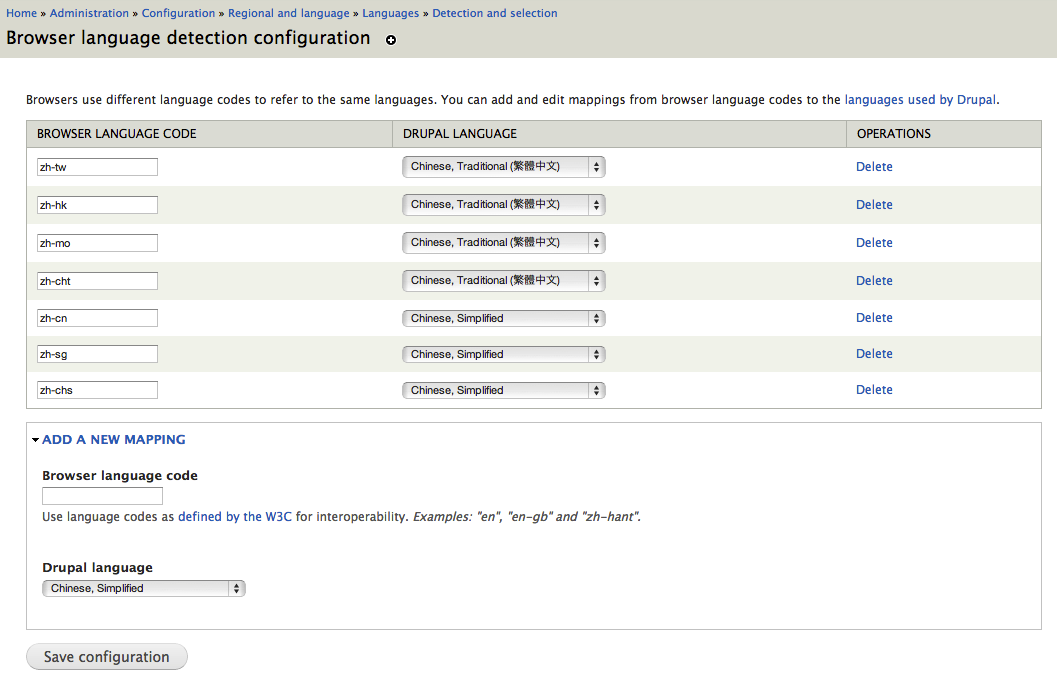
Task: Open Configuration breadcrumb link
Action: (178, 13)
